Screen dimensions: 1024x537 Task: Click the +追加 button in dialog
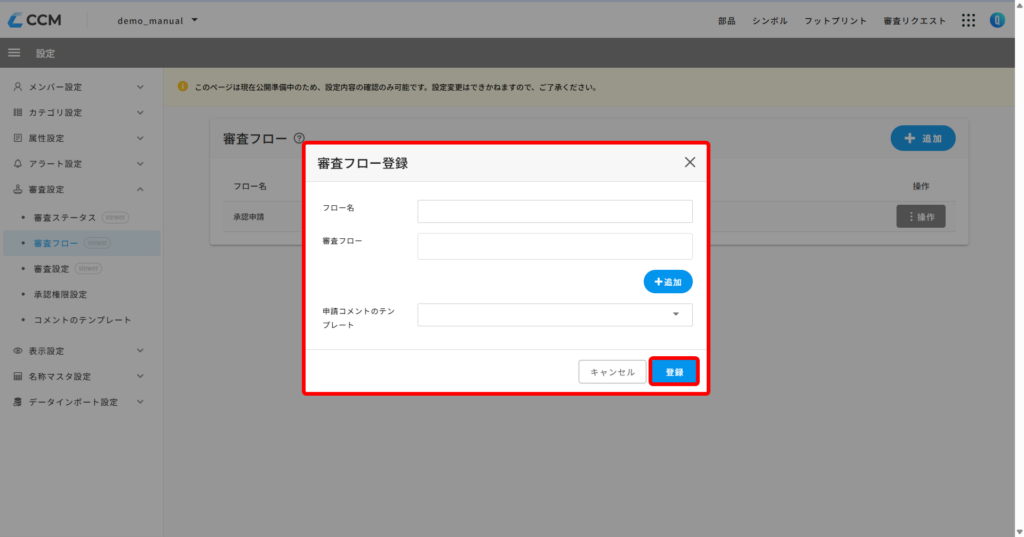pyautogui.click(x=667, y=282)
